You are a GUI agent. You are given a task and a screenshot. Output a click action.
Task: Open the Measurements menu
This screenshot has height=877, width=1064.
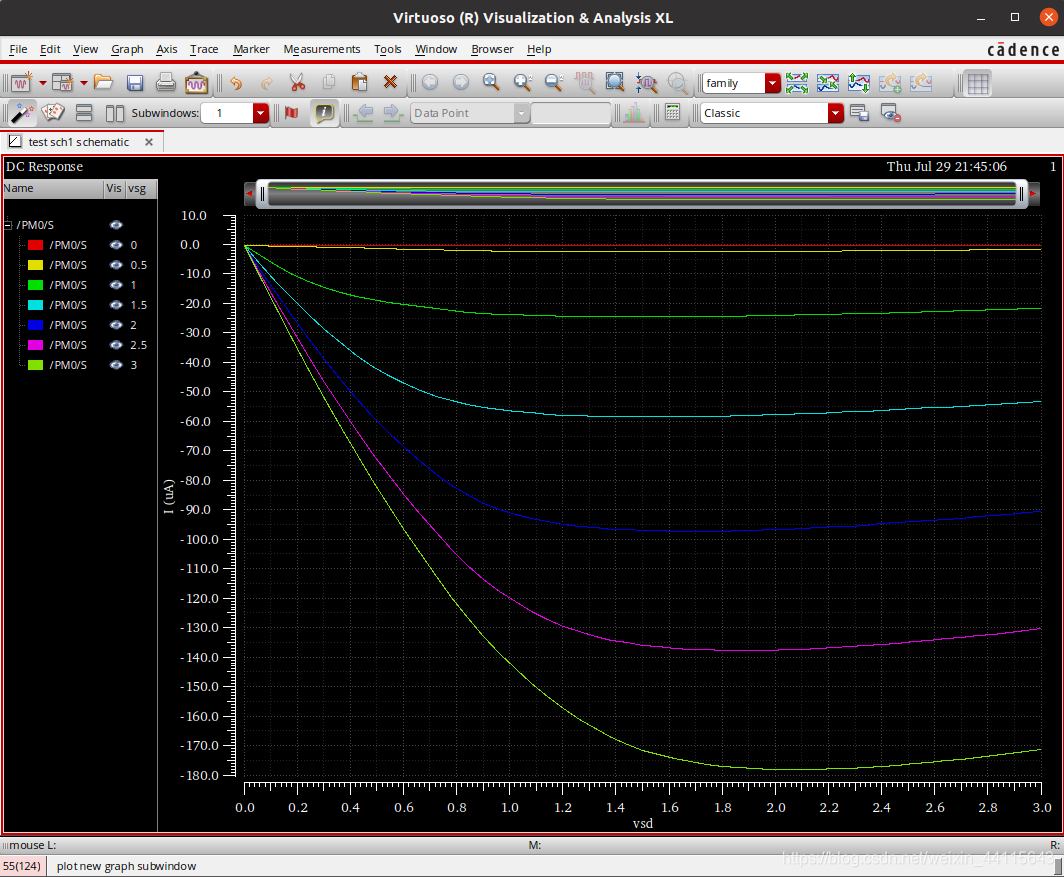click(x=321, y=49)
